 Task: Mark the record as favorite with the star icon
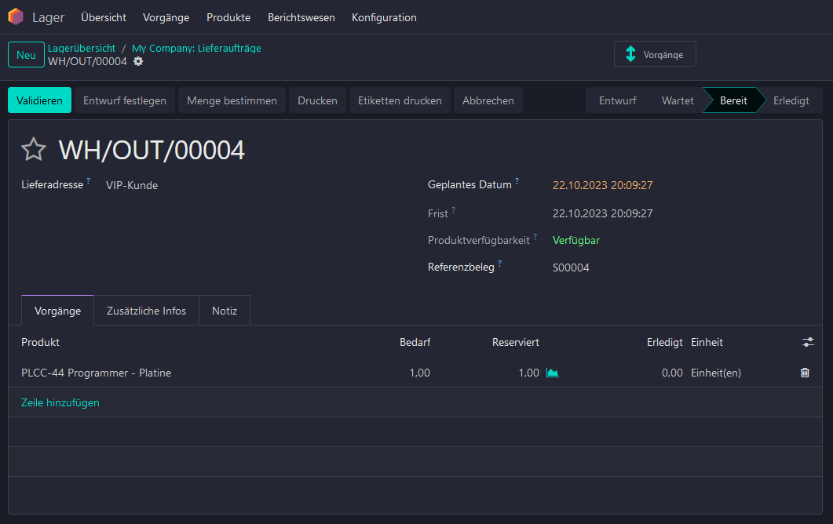point(33,149)
